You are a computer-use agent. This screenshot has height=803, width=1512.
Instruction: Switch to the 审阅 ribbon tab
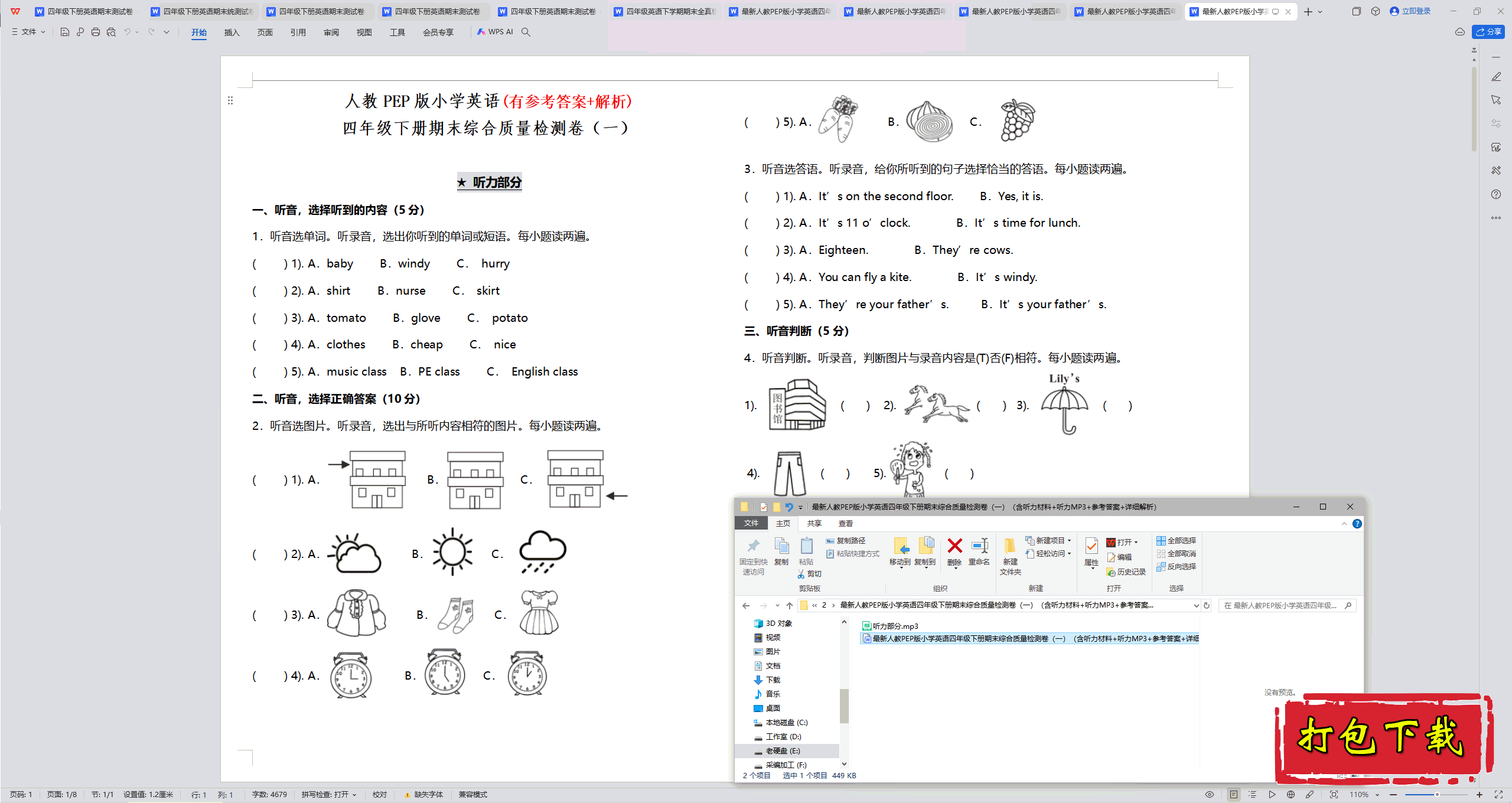[331, 32]
